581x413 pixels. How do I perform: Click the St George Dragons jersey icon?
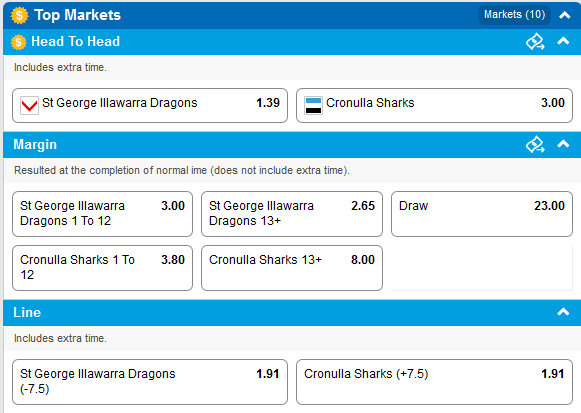point(29,105)
